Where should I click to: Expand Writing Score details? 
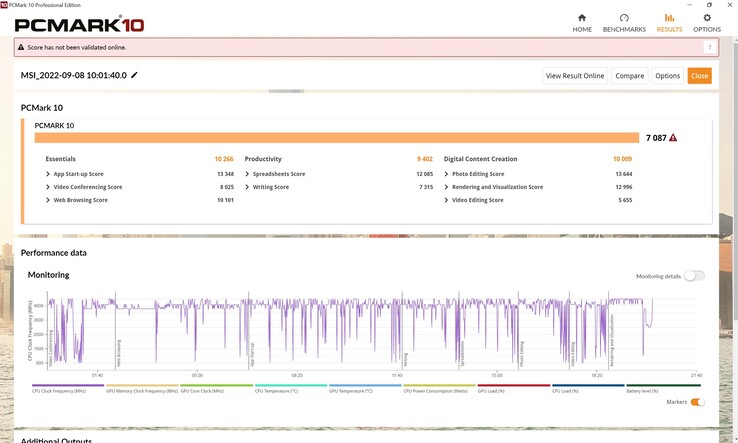[247, 187]
